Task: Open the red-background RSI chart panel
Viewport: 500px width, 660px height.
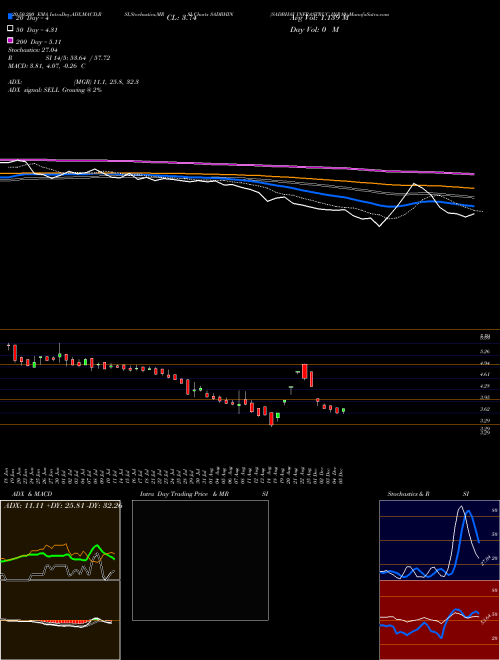Action: (439, 620)
